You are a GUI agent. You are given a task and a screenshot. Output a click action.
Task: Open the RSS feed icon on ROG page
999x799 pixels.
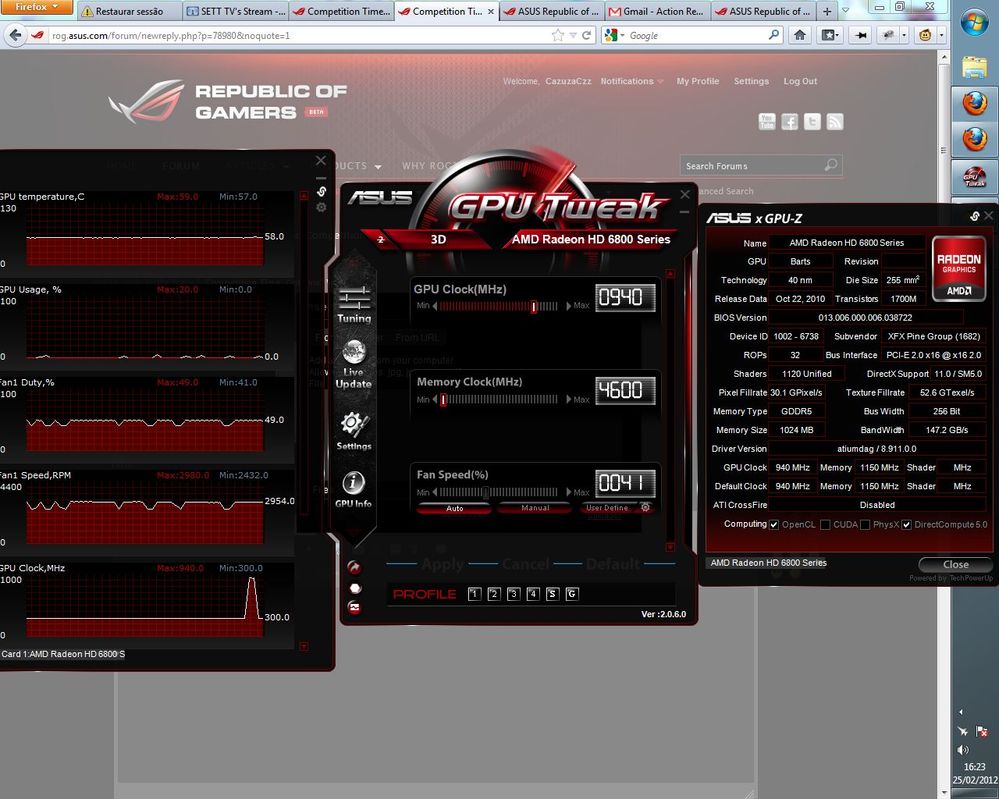click(835, 122)
